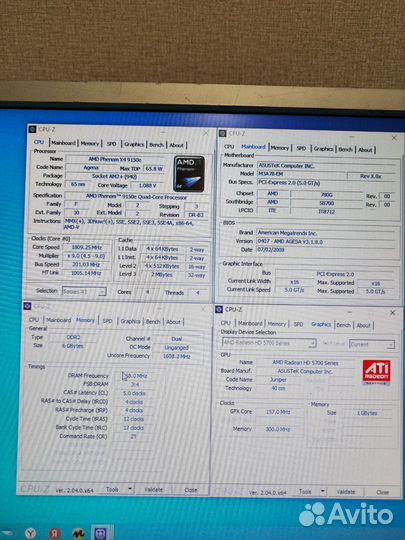This screenshot has height=540, width=405.
Task: Click the AMD Phenom processor logo
Action: pos(189,173)
